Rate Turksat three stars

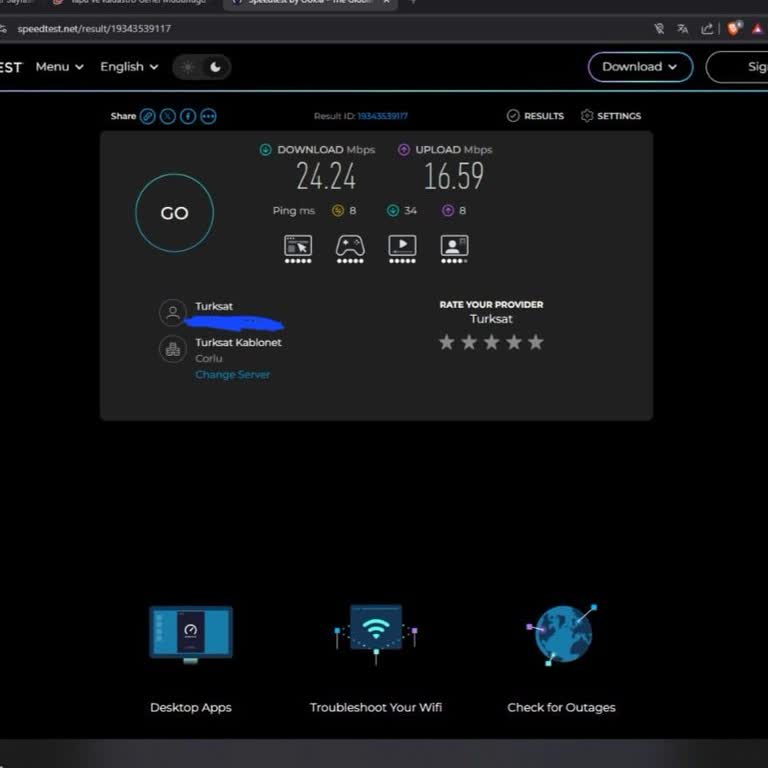click(x=491, y=342)
